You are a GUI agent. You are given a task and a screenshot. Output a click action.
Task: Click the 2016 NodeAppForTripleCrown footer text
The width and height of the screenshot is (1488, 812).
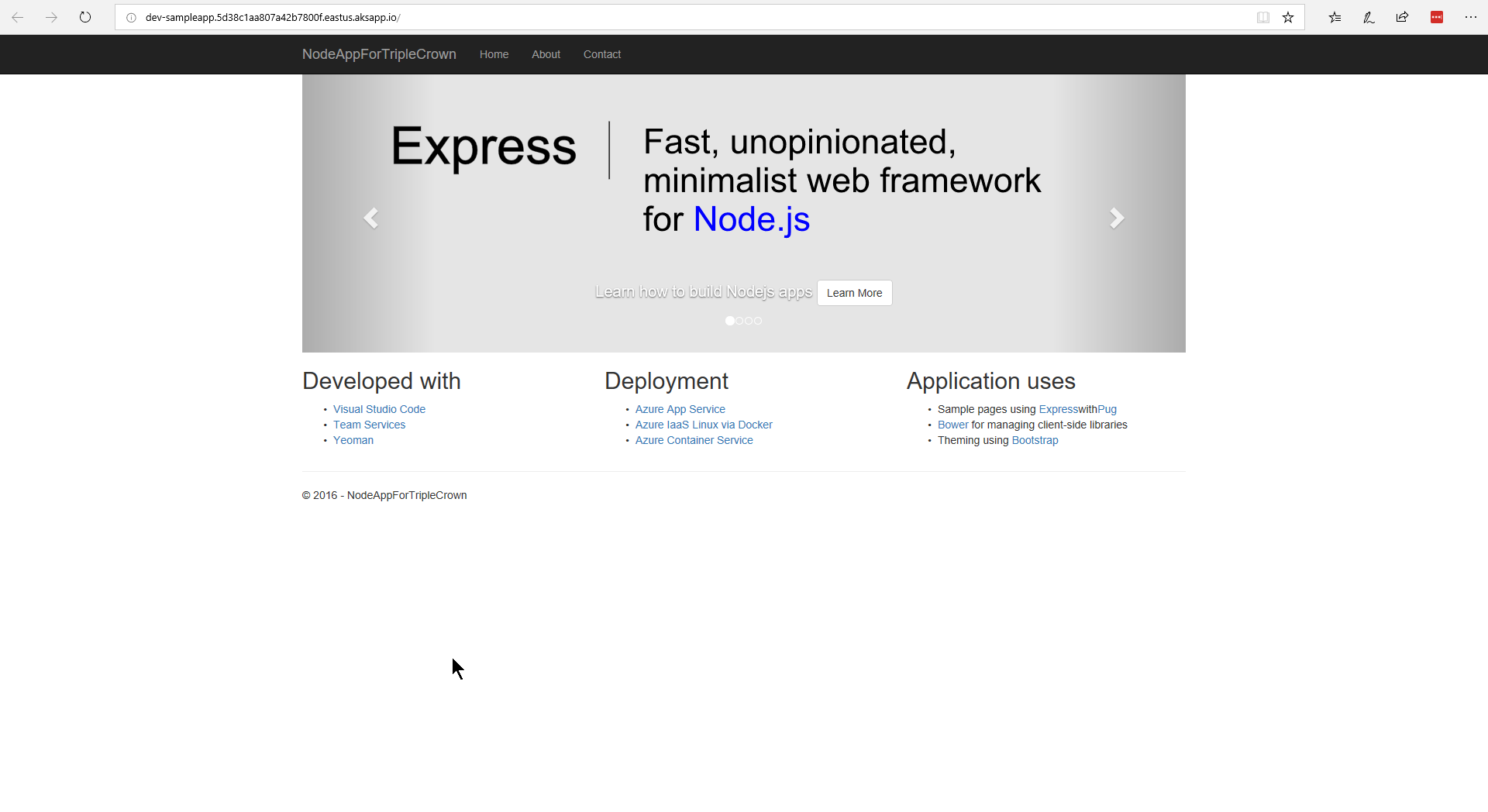click(384, 495)
